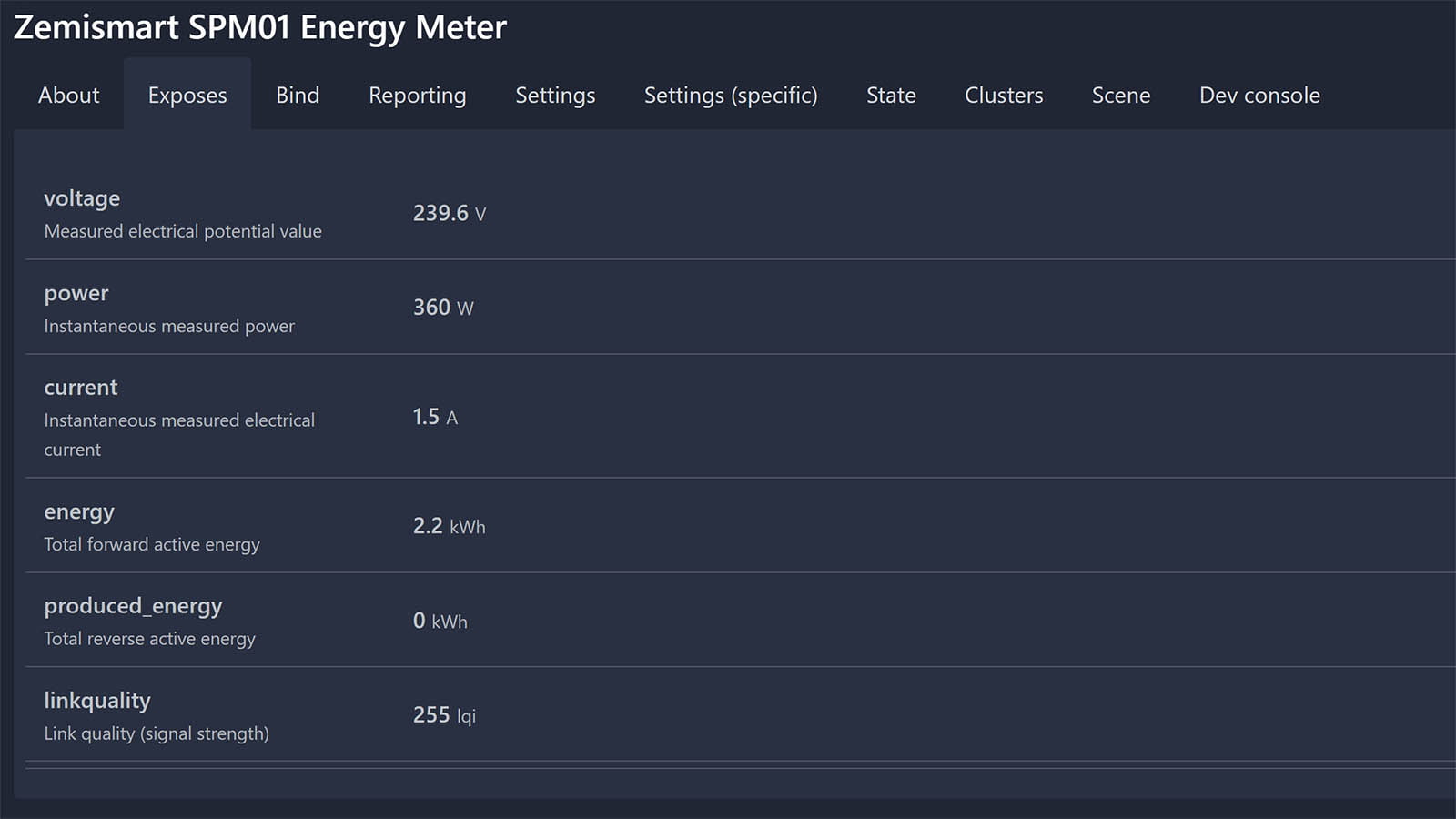1456x819 pixels.
Task: Open the Settings (specific) tab
Action: tap(730, 95)
